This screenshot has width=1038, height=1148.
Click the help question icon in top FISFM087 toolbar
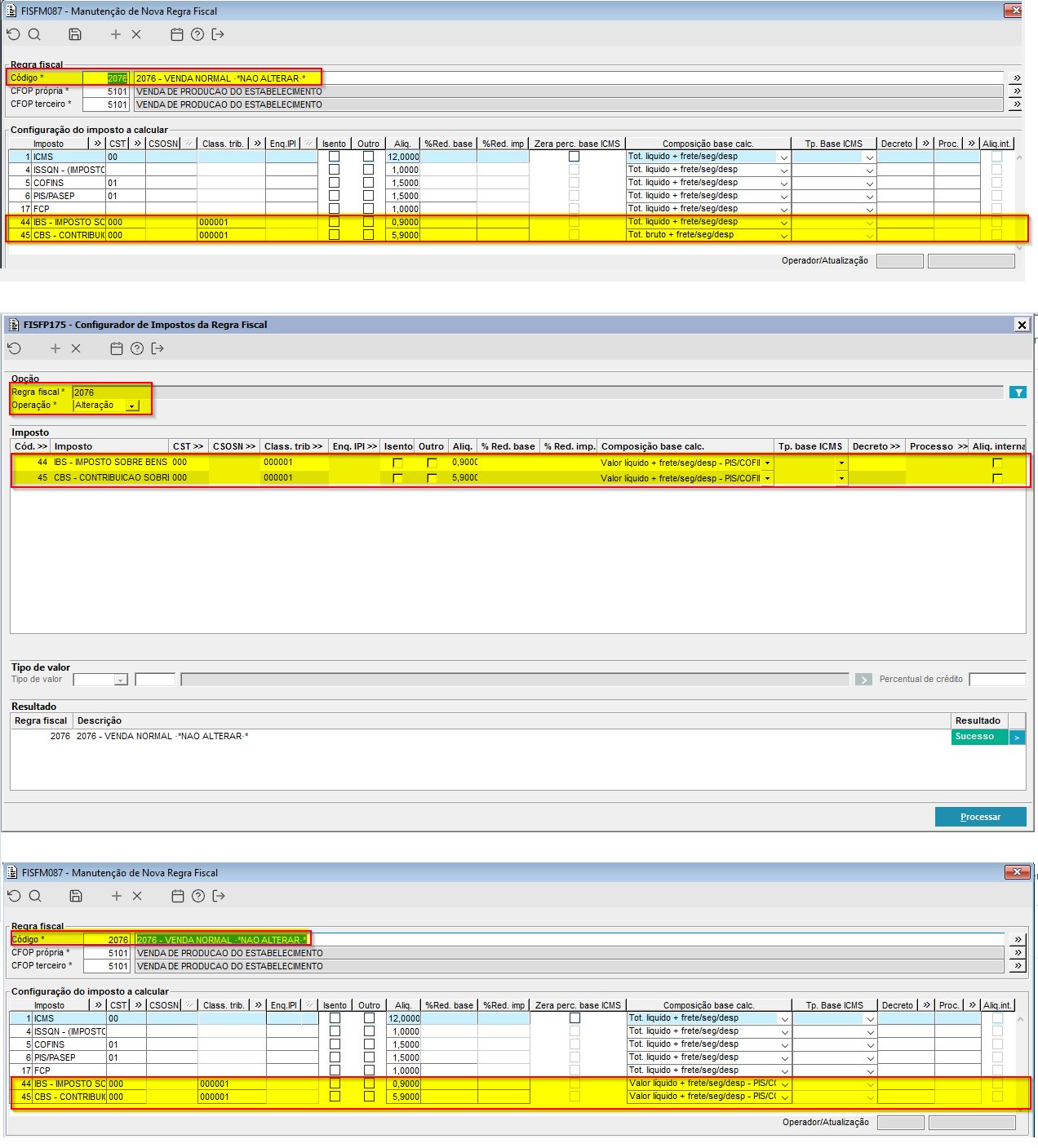(x=197, y=34)
